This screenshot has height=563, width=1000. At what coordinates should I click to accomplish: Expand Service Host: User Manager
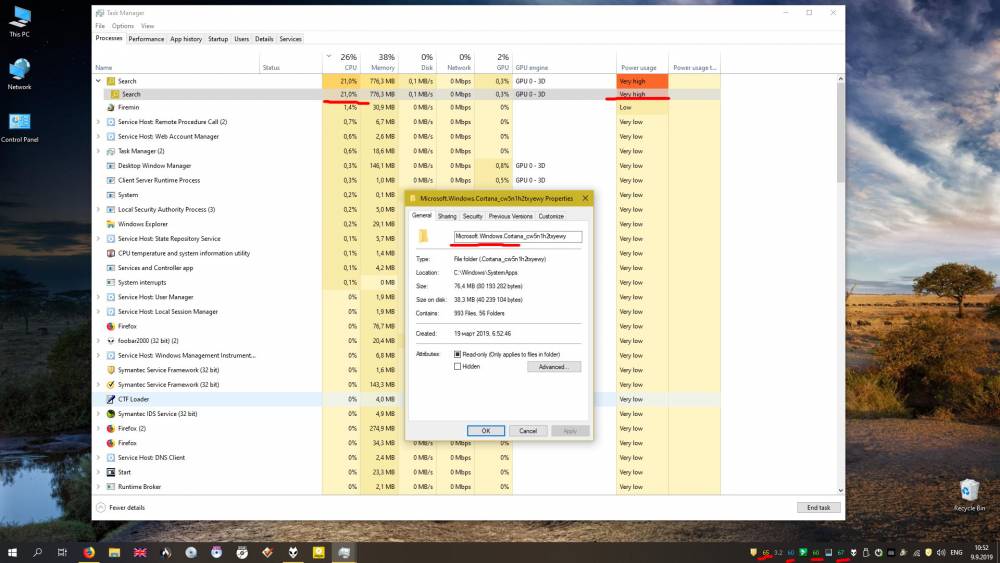[x=98, y=297]
